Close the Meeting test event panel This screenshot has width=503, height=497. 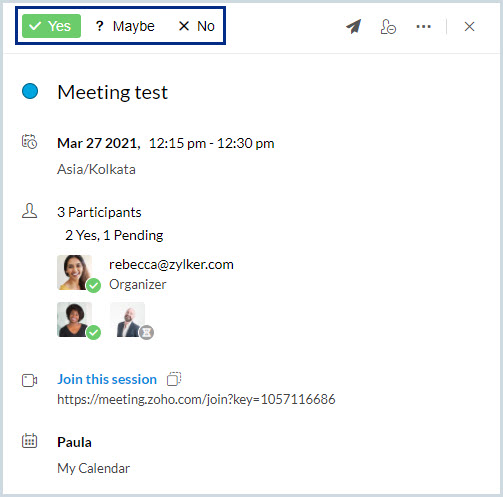click(x=469, y=26)
